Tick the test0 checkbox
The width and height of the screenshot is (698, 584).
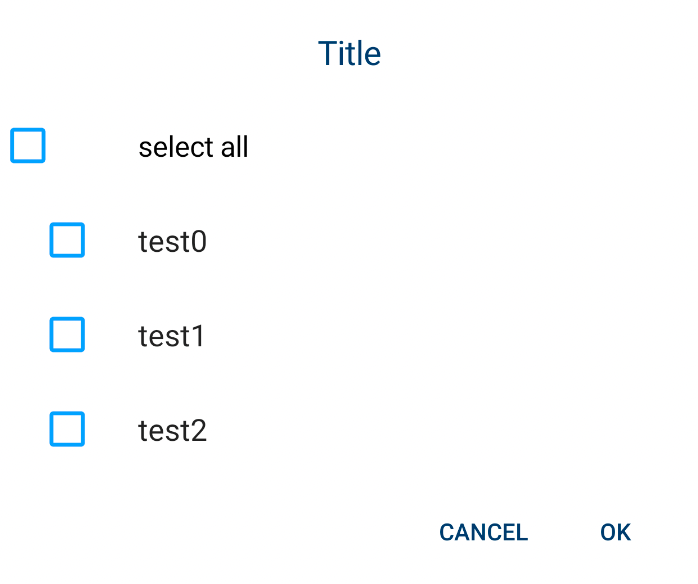click(x=67, y=240)
